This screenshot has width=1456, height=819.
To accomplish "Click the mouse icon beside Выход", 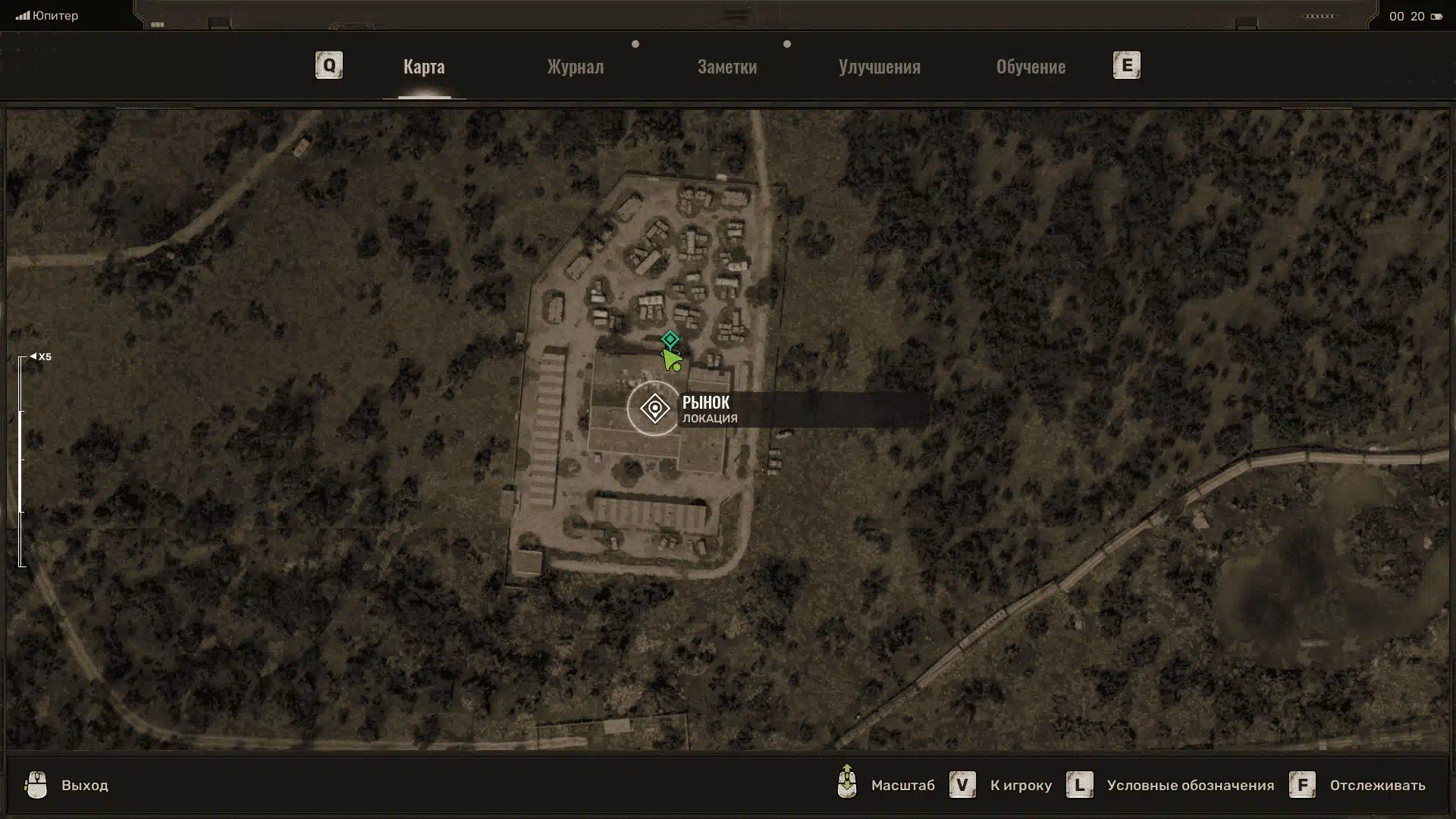I will click(x=36, y=785).
